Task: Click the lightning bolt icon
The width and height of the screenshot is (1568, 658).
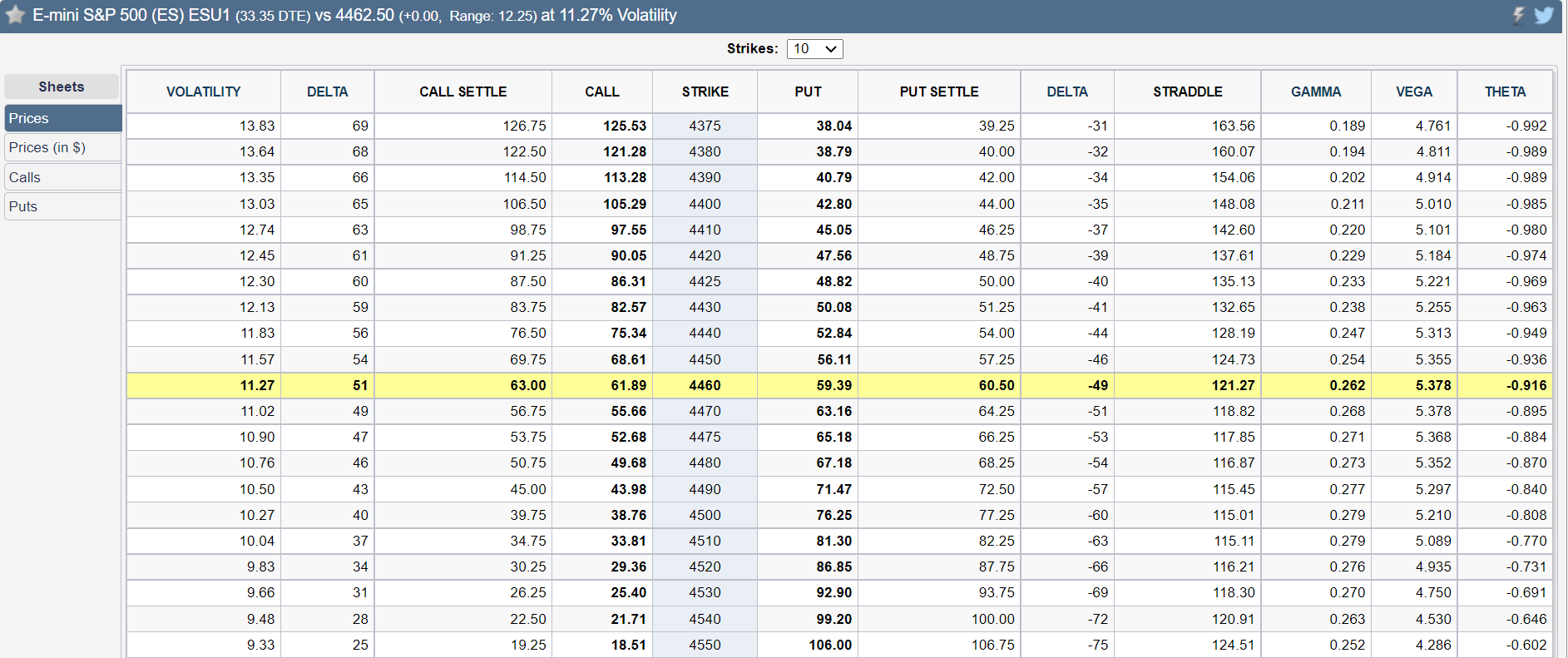Action: [1518, 15]
